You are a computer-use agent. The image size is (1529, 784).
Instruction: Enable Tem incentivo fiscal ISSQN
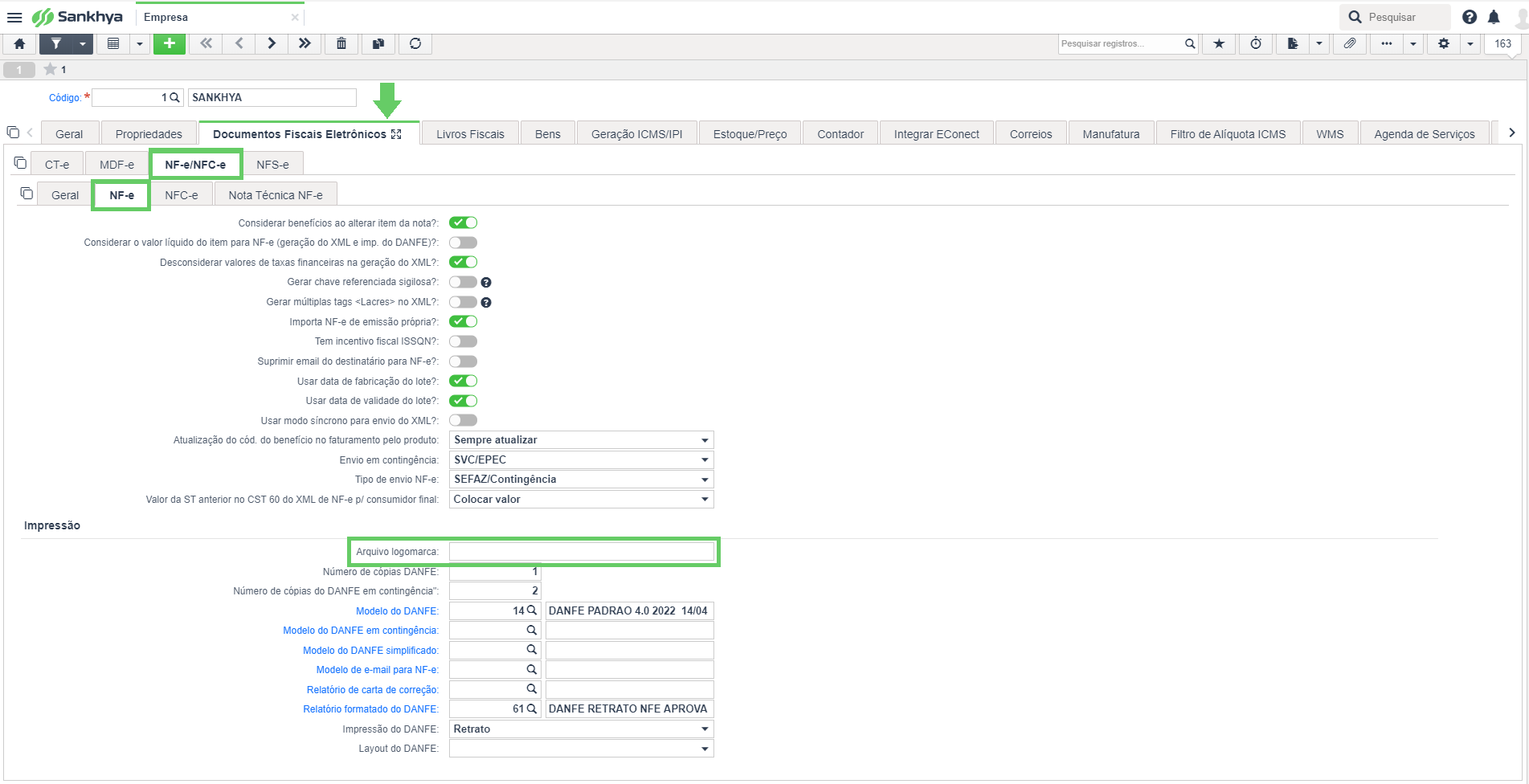tap(463, 341)
